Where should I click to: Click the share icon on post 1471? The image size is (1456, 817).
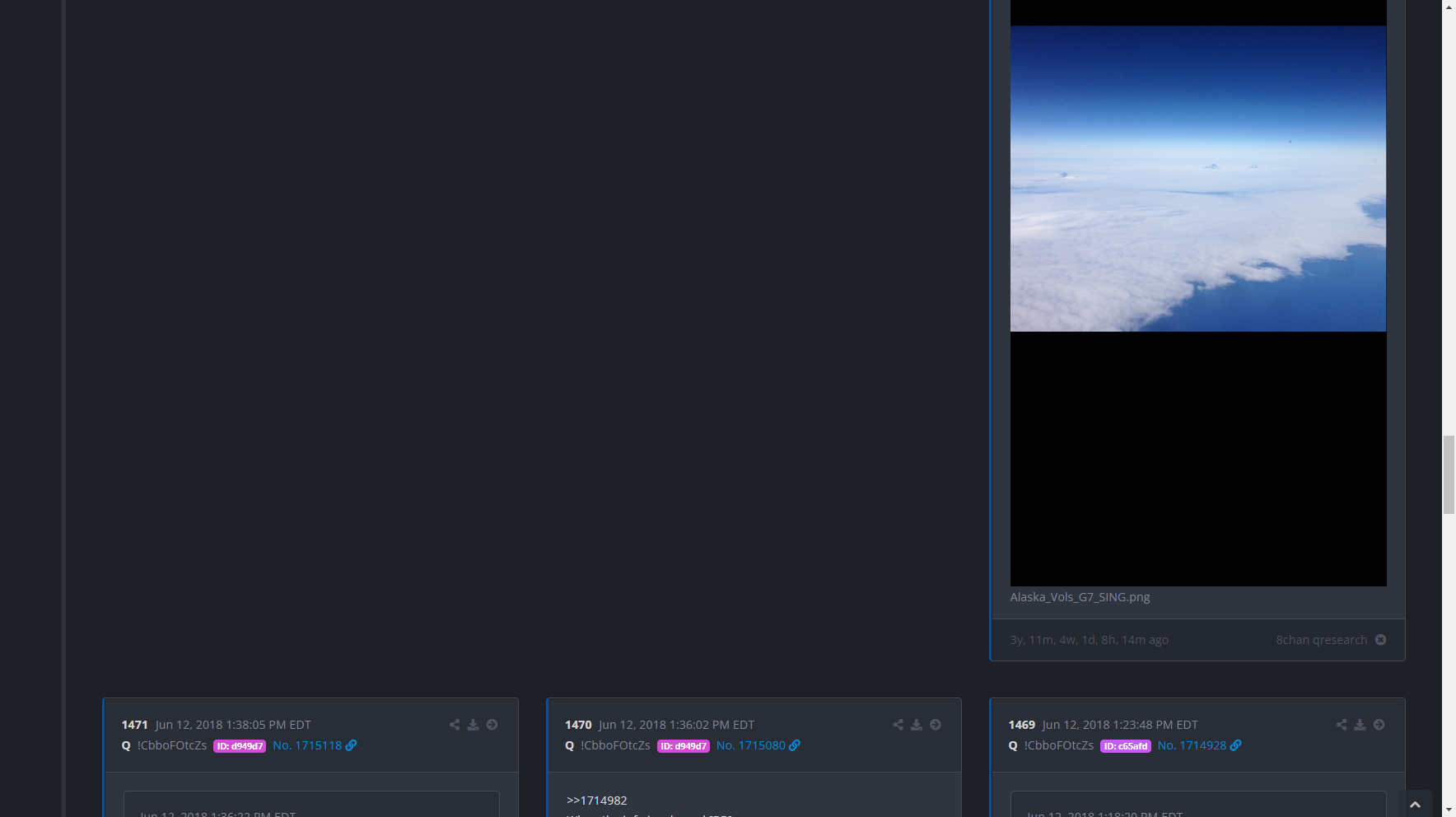pyautogui.click(x=455, y=725)
